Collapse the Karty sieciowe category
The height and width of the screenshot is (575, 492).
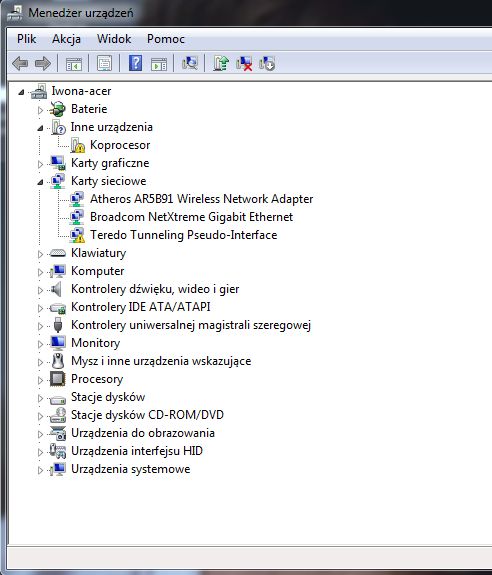(x=40, y=182)
